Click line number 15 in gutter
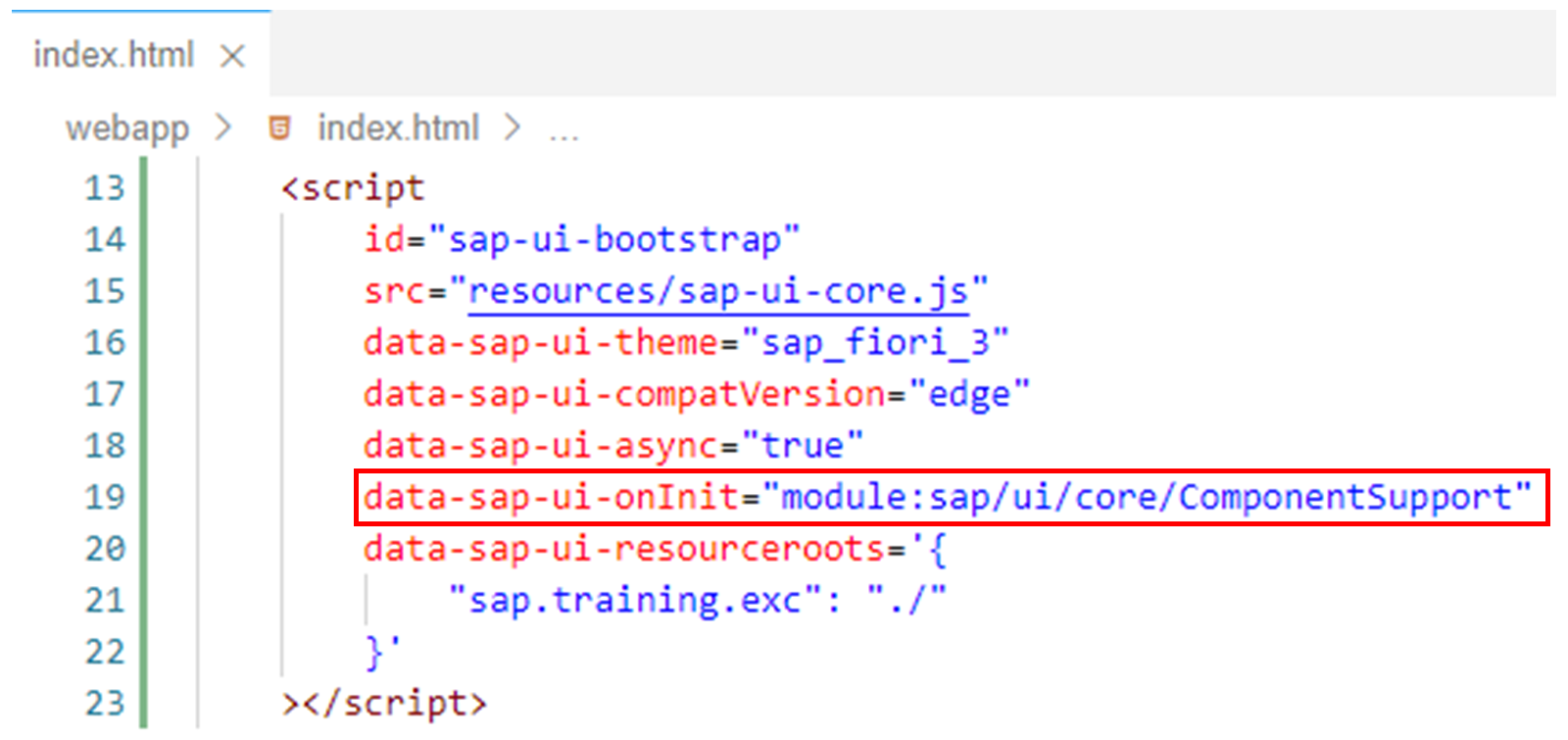The height and width of the screenshot is (740, 1568). click(105, 291)
